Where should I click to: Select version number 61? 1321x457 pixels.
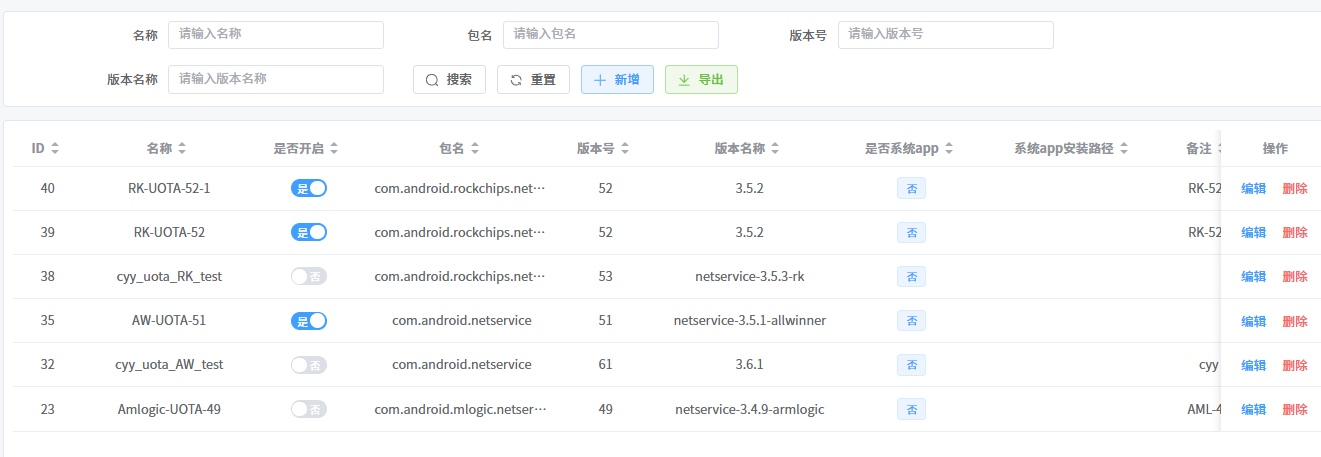(605, 365)
